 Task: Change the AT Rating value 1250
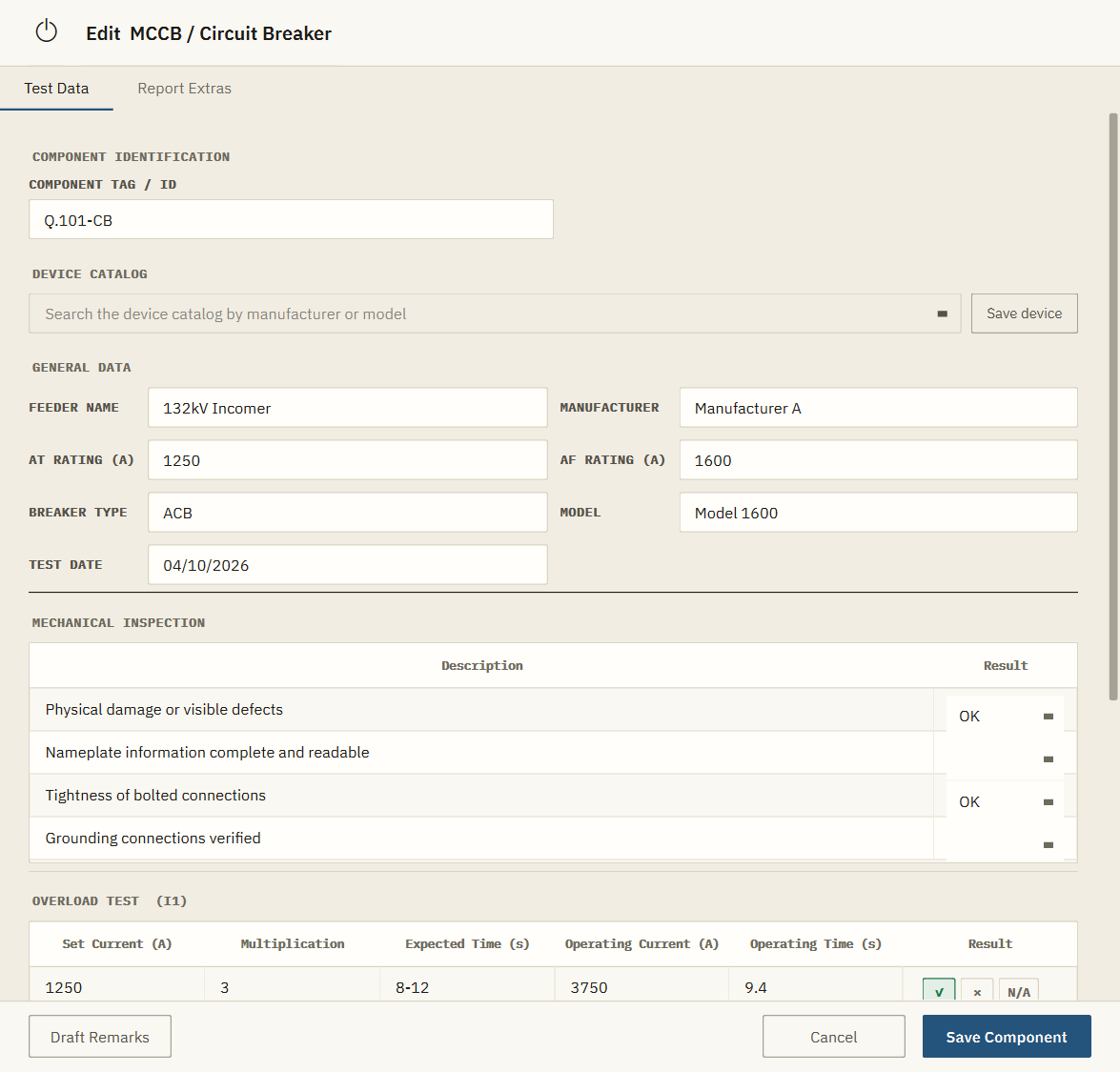coord(348,460)
